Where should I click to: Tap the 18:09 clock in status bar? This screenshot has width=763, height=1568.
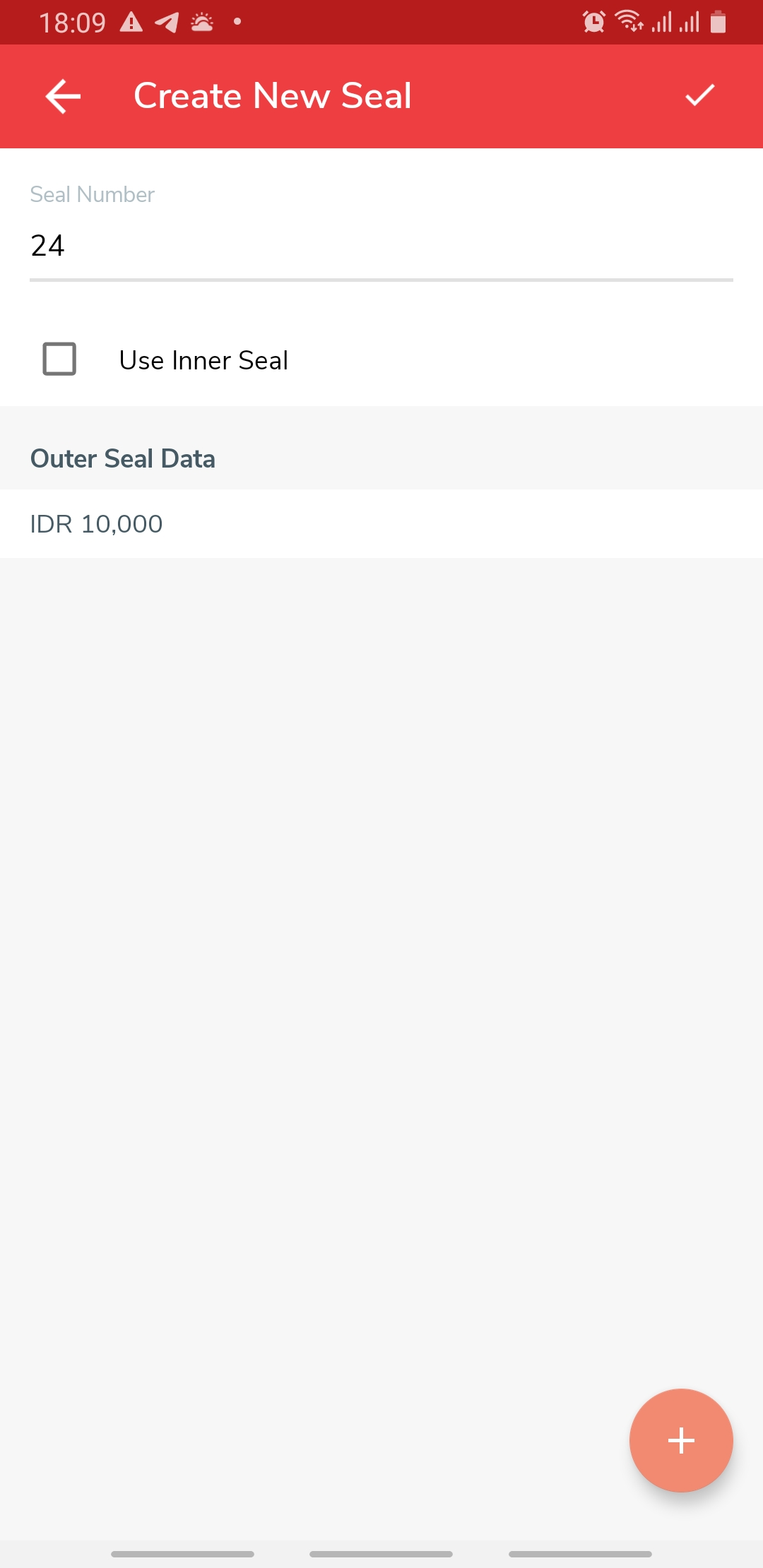(x=72, y=23)
